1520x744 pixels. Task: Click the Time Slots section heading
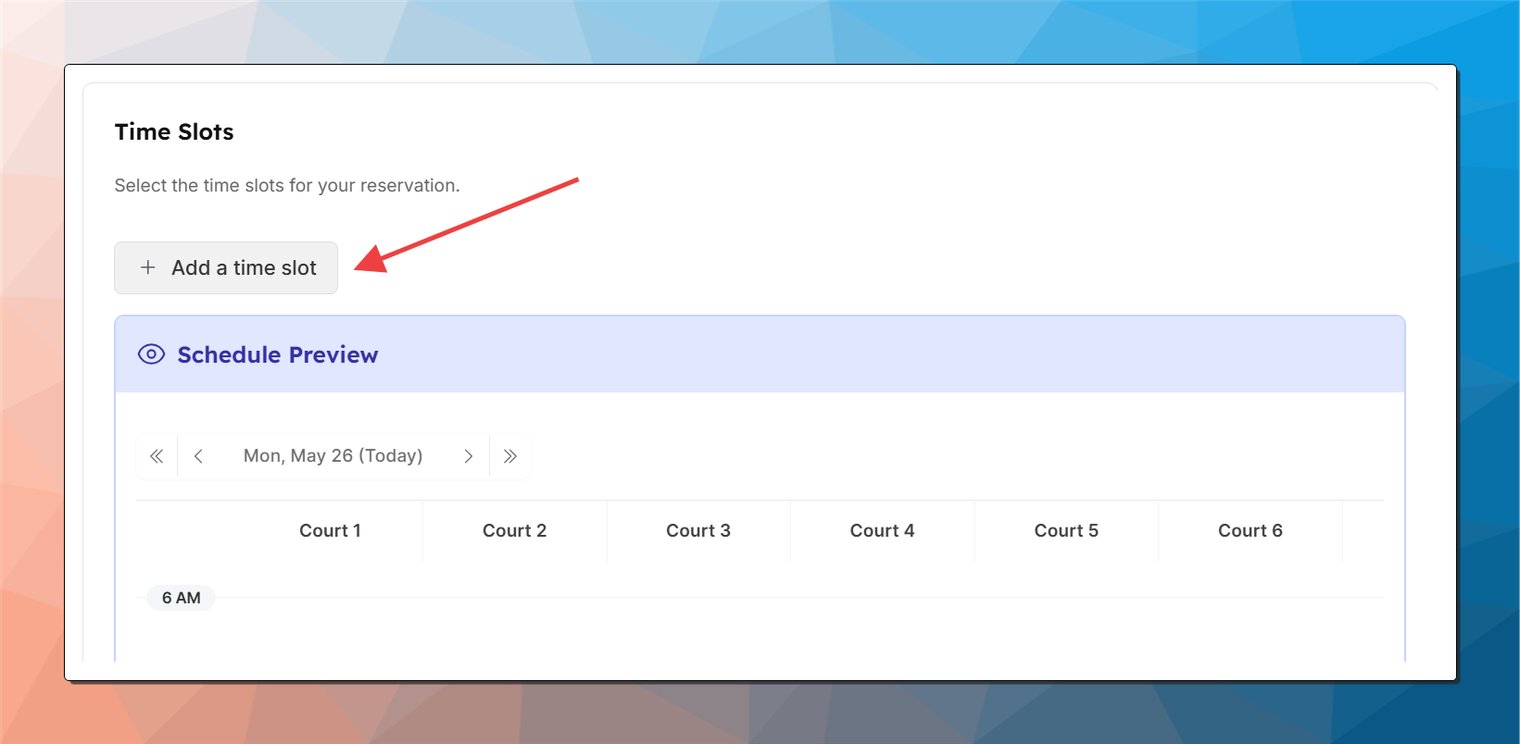[174, 132]
